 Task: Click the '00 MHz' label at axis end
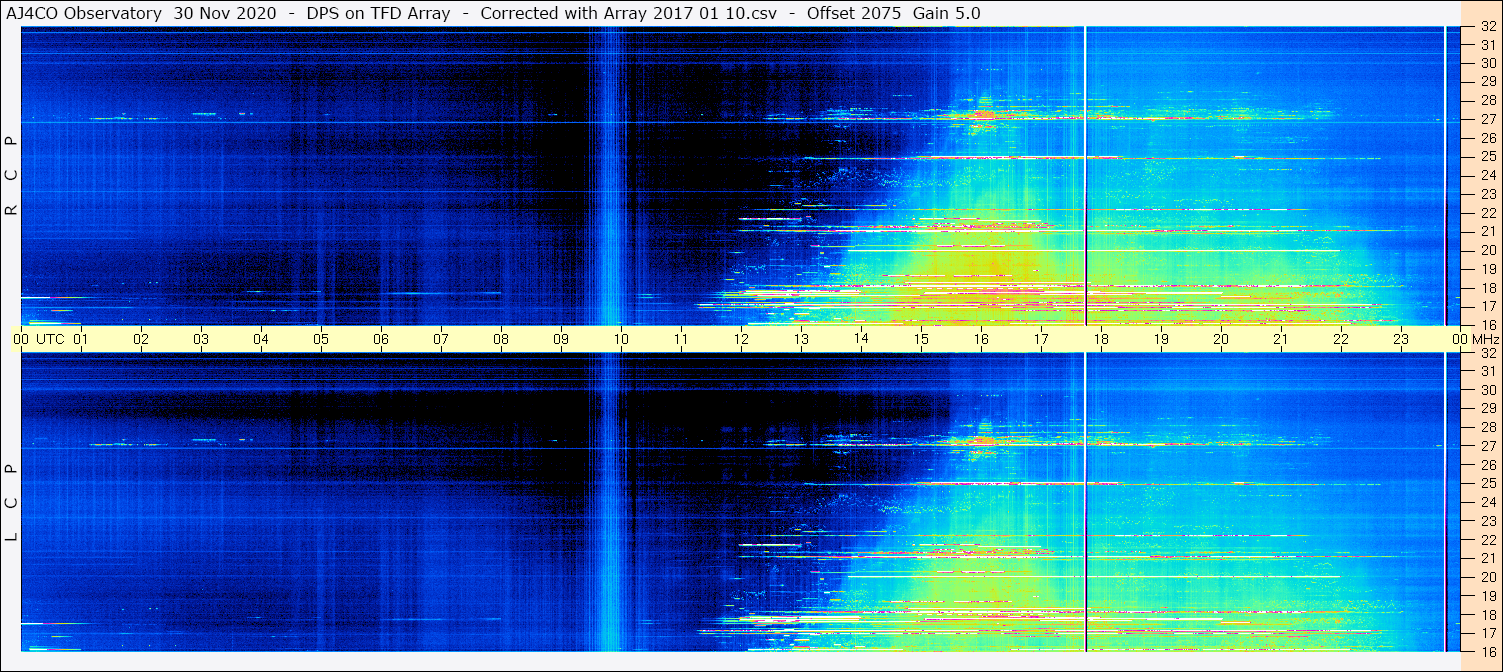[1477, 339]
